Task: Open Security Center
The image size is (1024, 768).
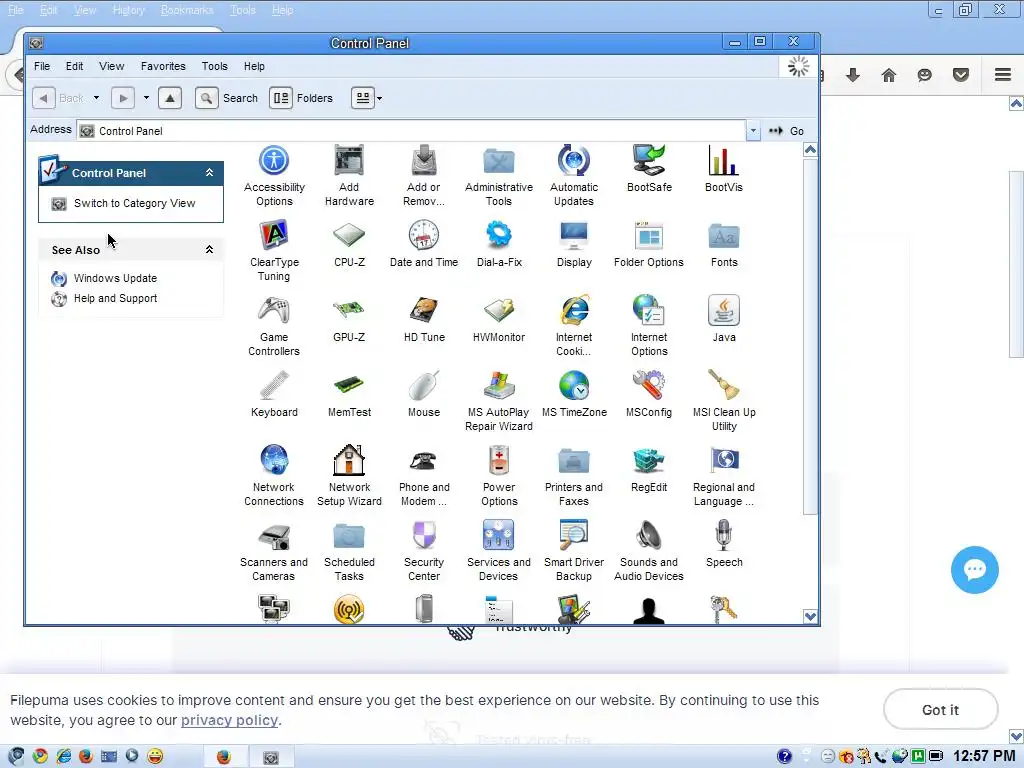Action: pyautogui.click(x=424, y=552)
